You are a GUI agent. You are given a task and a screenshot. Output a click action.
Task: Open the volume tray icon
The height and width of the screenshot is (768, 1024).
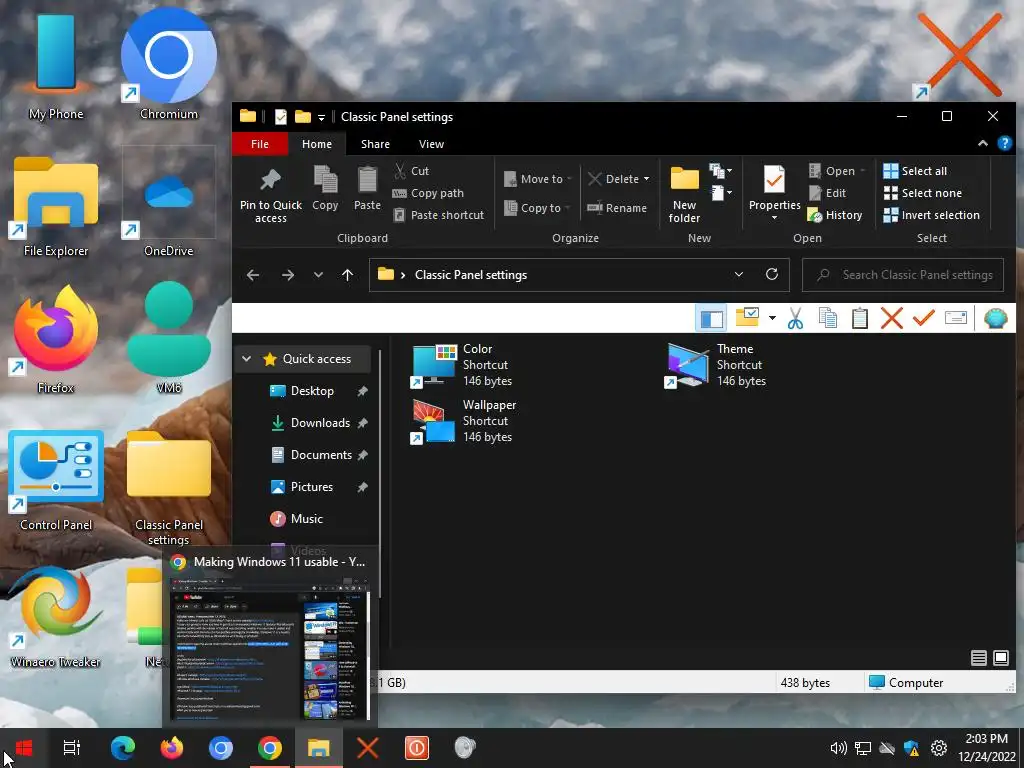click(838, 748)
